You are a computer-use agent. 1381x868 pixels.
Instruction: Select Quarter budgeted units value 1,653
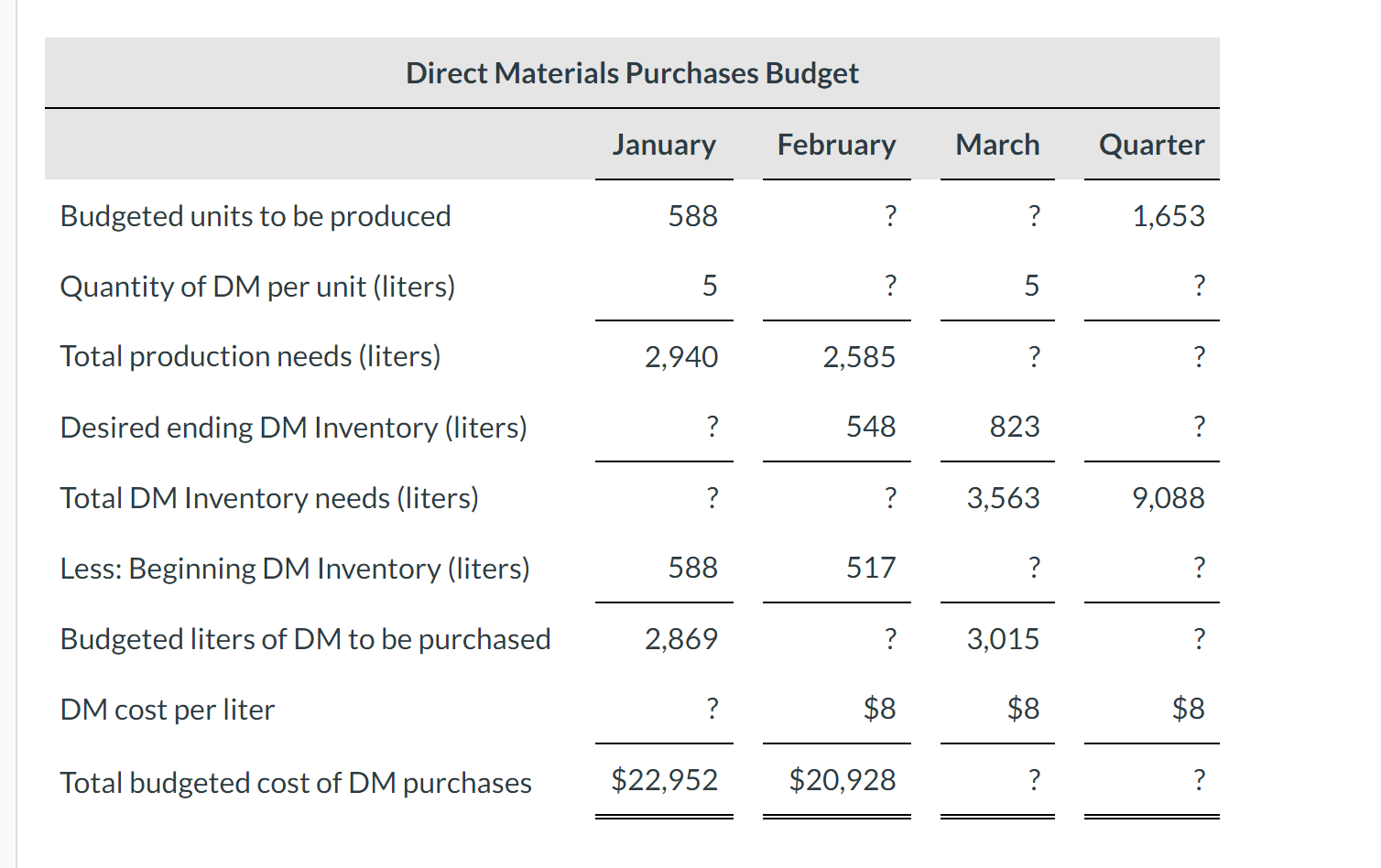(x=1169, y=216)
